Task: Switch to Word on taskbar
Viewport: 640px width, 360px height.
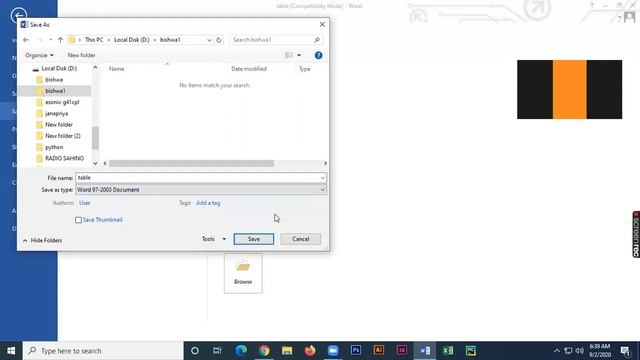Action: 425,351
